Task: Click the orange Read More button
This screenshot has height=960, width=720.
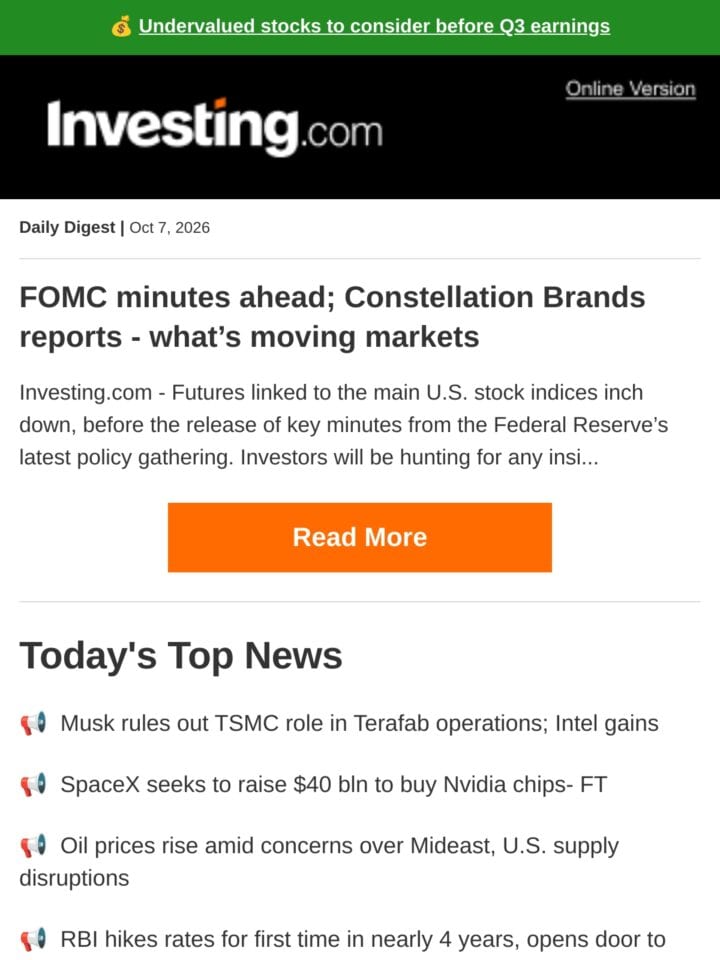Action: (359, 537)
